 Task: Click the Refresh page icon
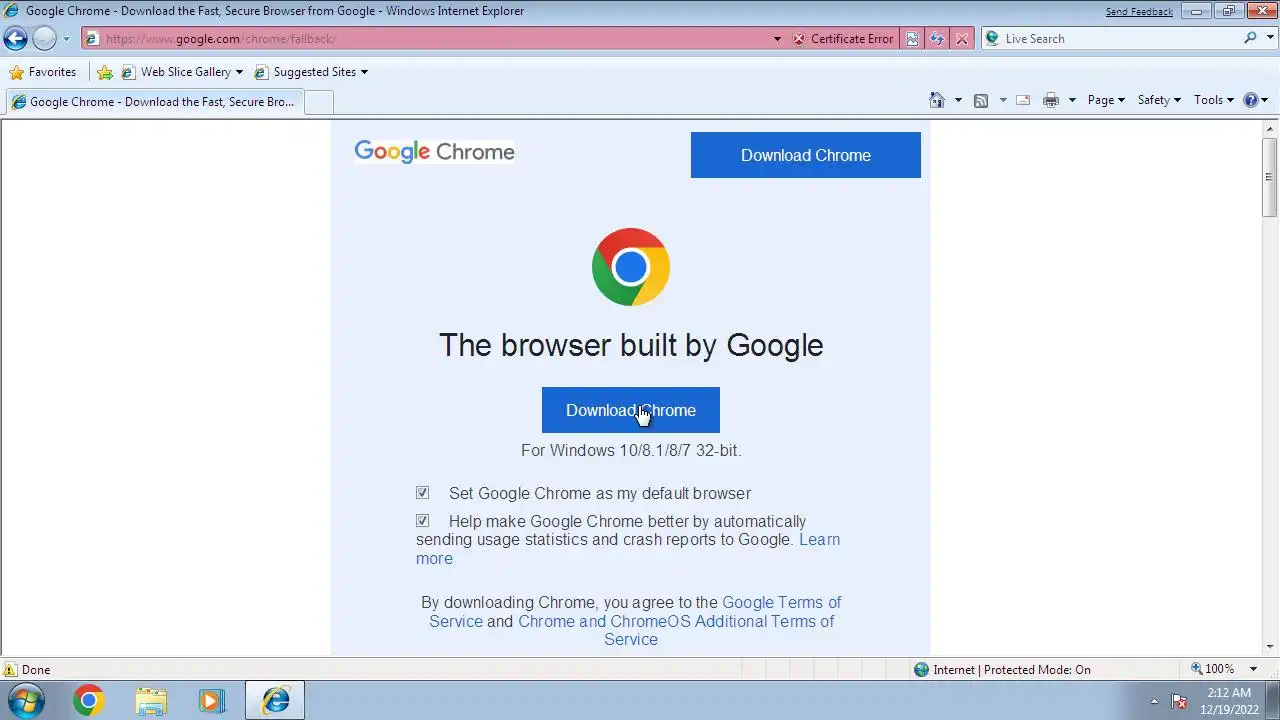(937, 39)
